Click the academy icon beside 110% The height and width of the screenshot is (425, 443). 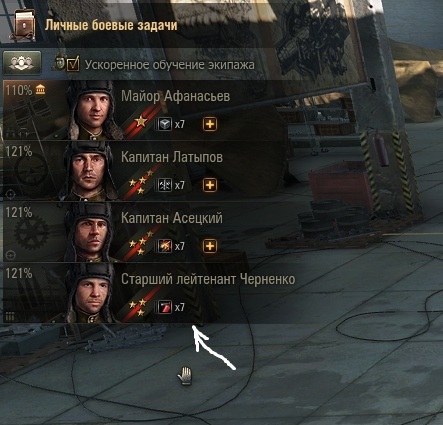click(x=40, y=89)
